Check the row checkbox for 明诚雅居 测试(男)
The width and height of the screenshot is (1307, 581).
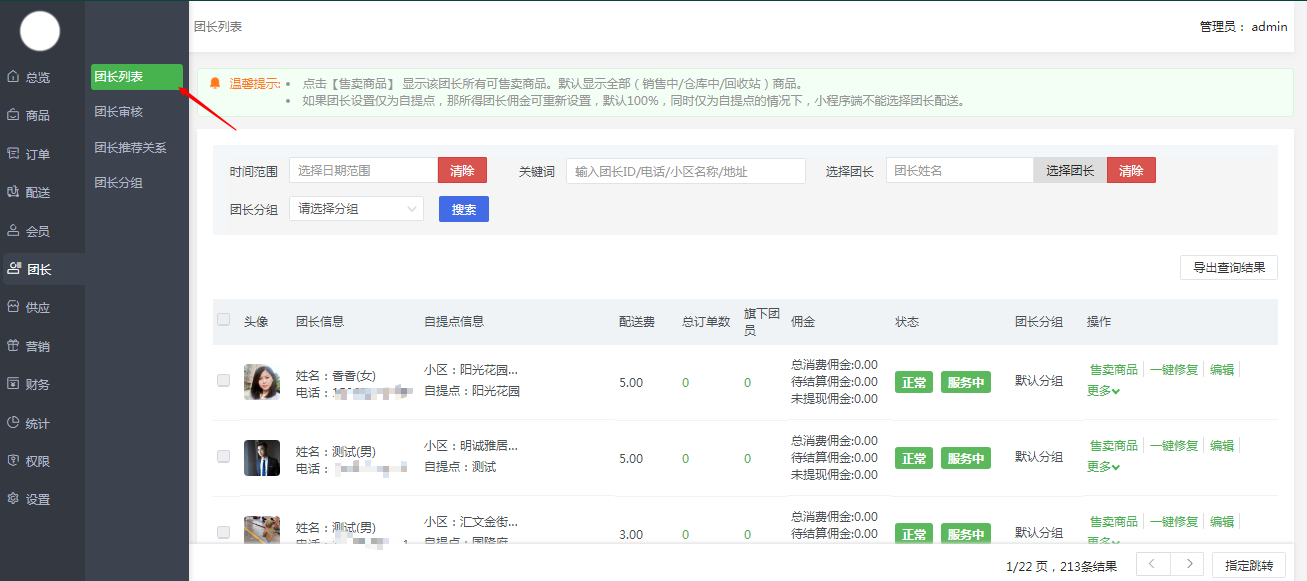coord(224,456)
